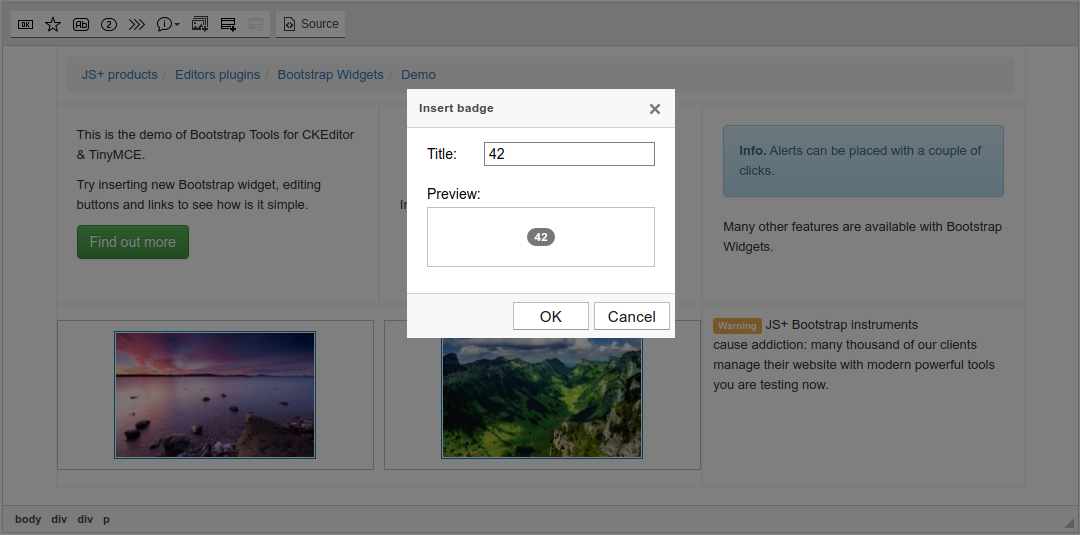
Task: Open the JS+ products breadcrumb link
Action: click(119, 75)
